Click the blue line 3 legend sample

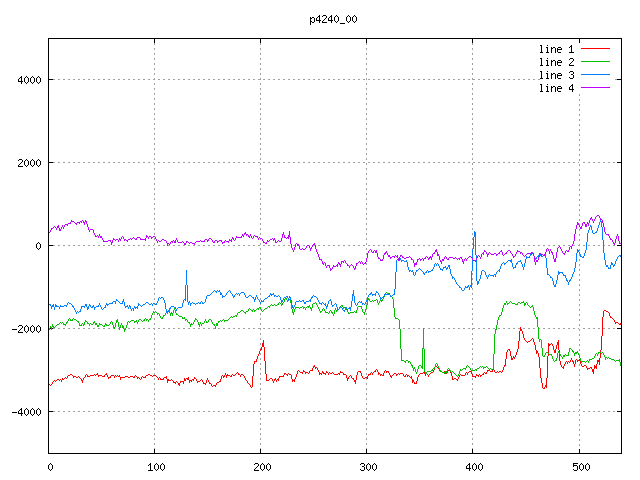point(595,75)
